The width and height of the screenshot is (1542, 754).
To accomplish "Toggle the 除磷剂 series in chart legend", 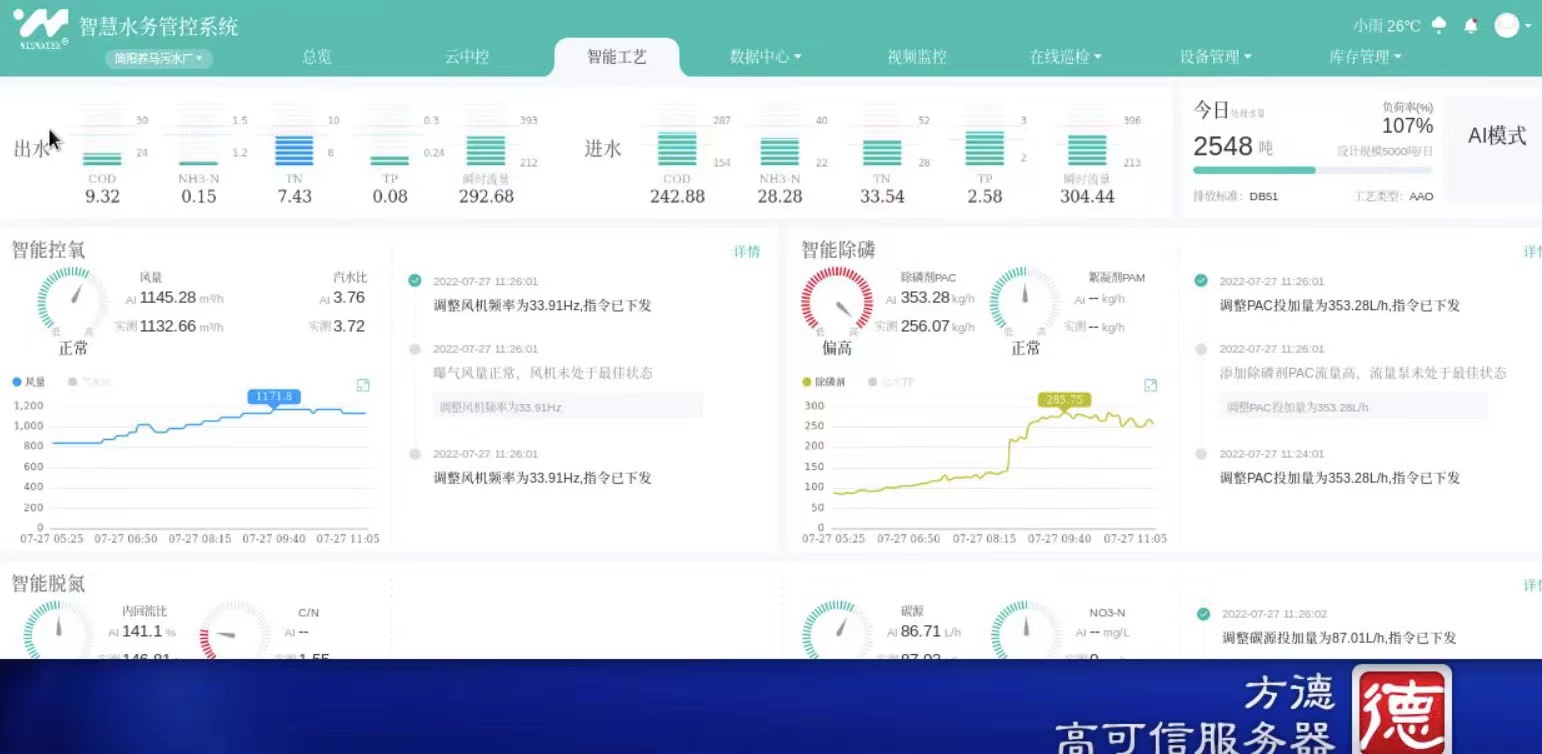I will click(825, 382).
